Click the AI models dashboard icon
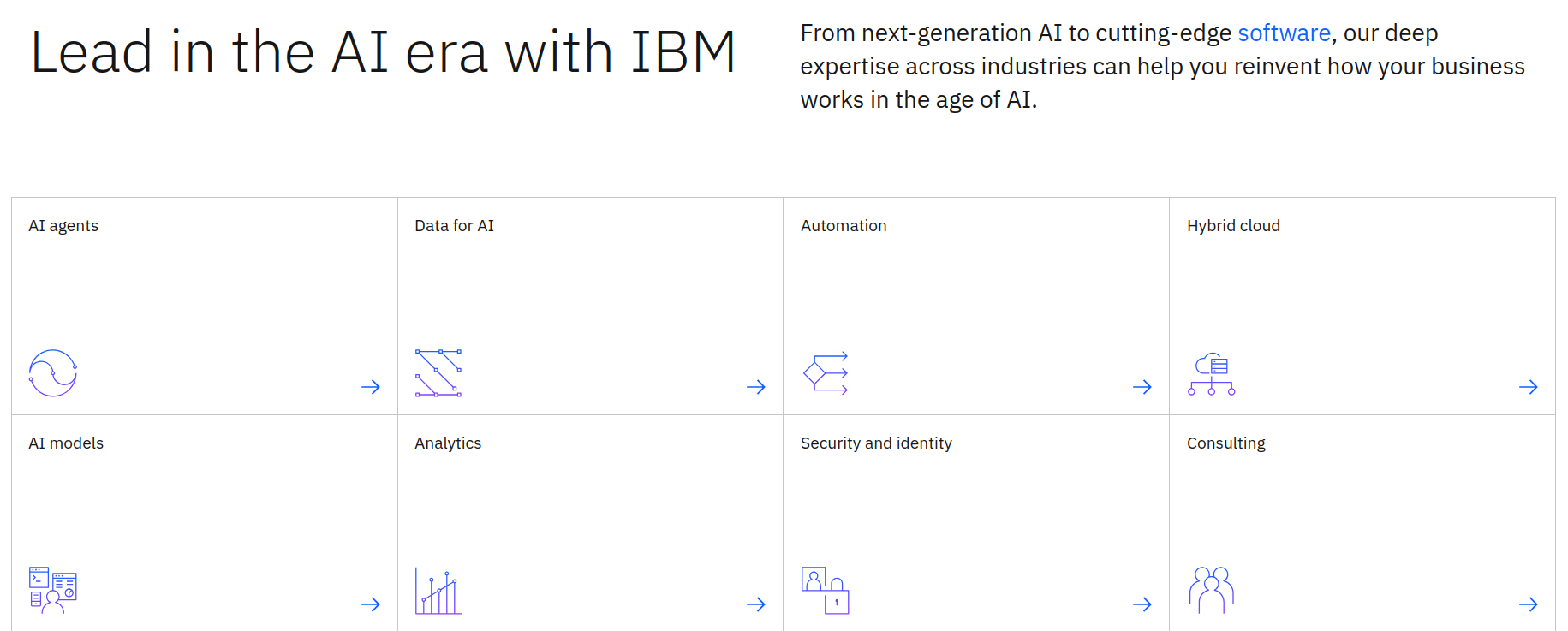Image resolution: width=1568 pixels, height=631 pixels. coord(53,590)
